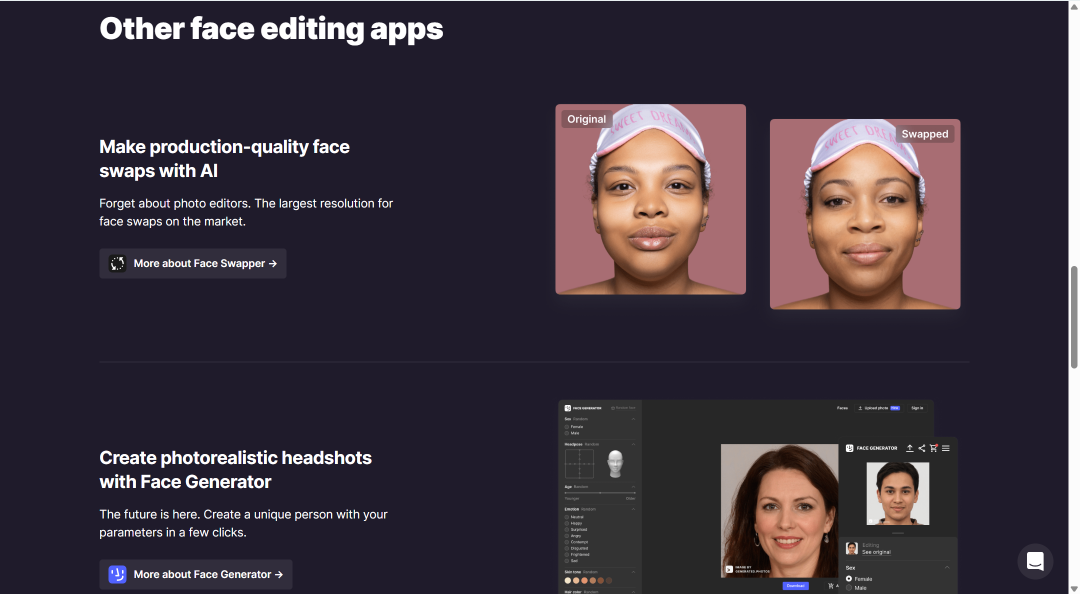Click the add-to-cart icon beside Download
1080x594 pixels.
[x=831, y=586]
